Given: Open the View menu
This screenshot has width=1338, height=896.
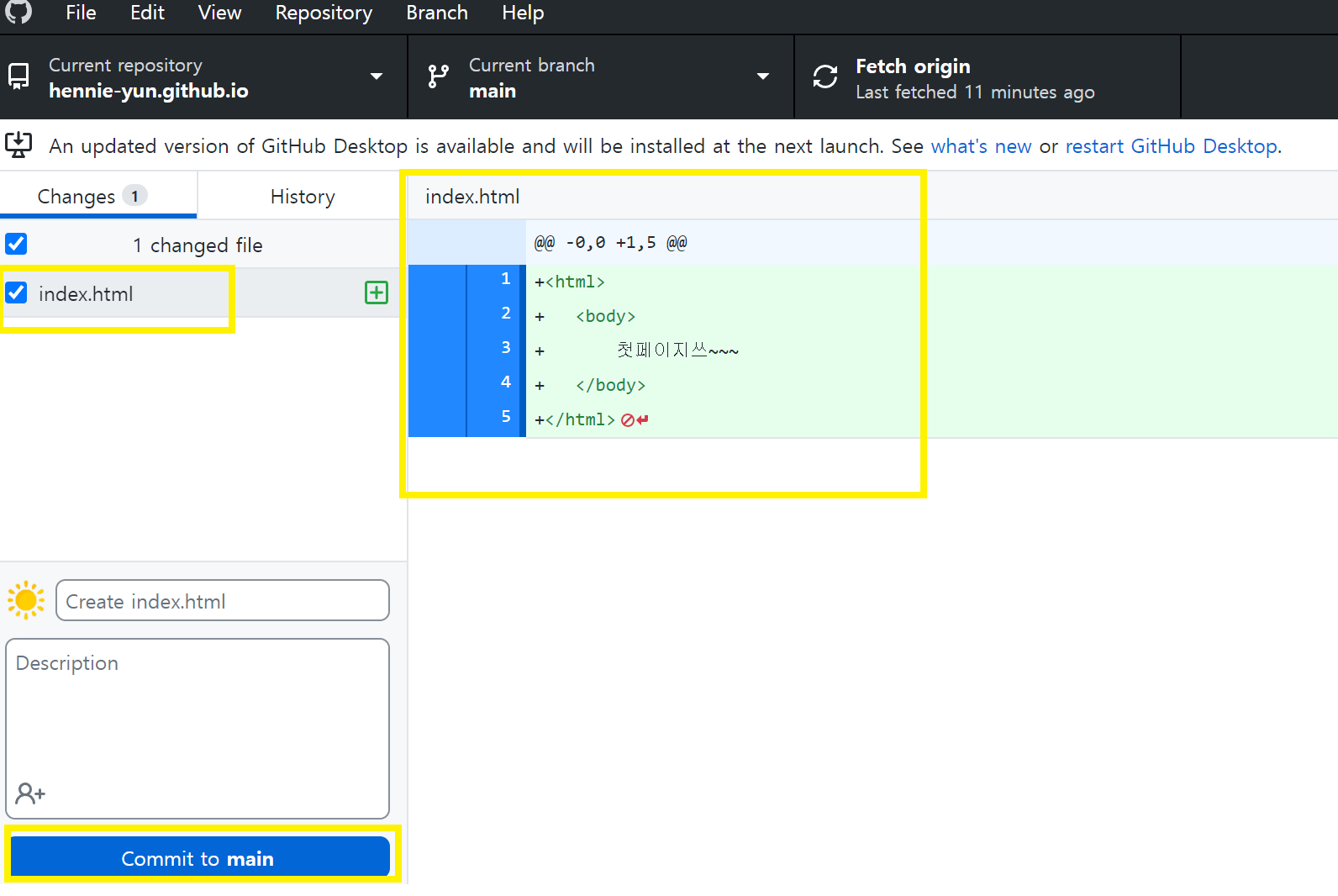Looking at the screenshot, I should pyautogui.click(x=219, y=13).
